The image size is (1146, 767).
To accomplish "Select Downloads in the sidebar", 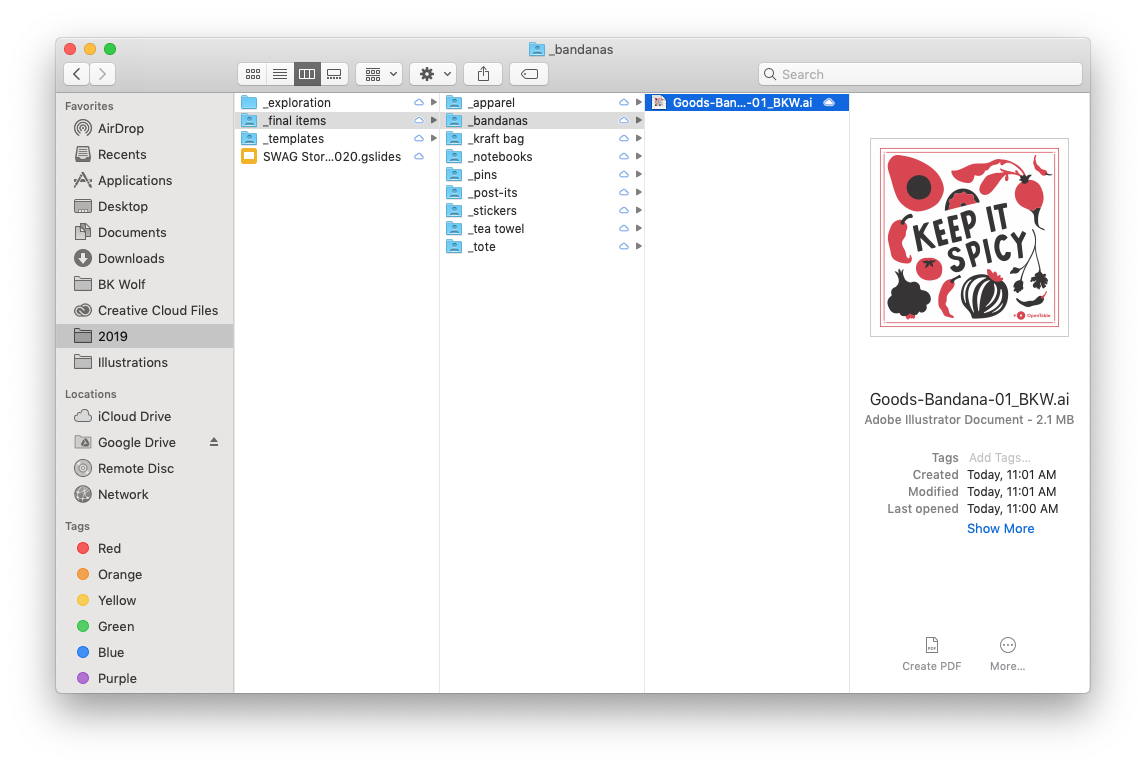I will coord(130,258).
